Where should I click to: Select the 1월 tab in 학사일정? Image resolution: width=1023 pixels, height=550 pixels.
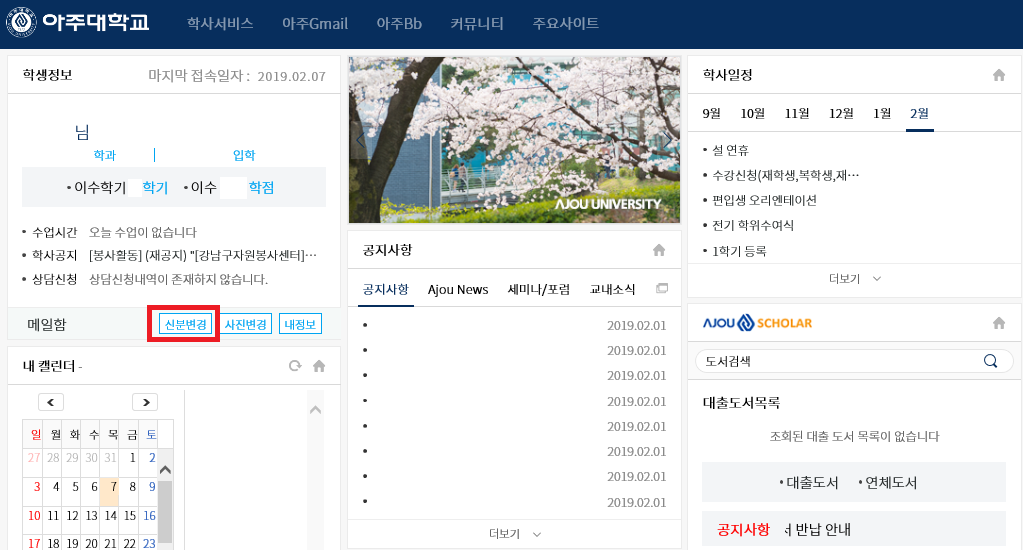pos(882,113)
